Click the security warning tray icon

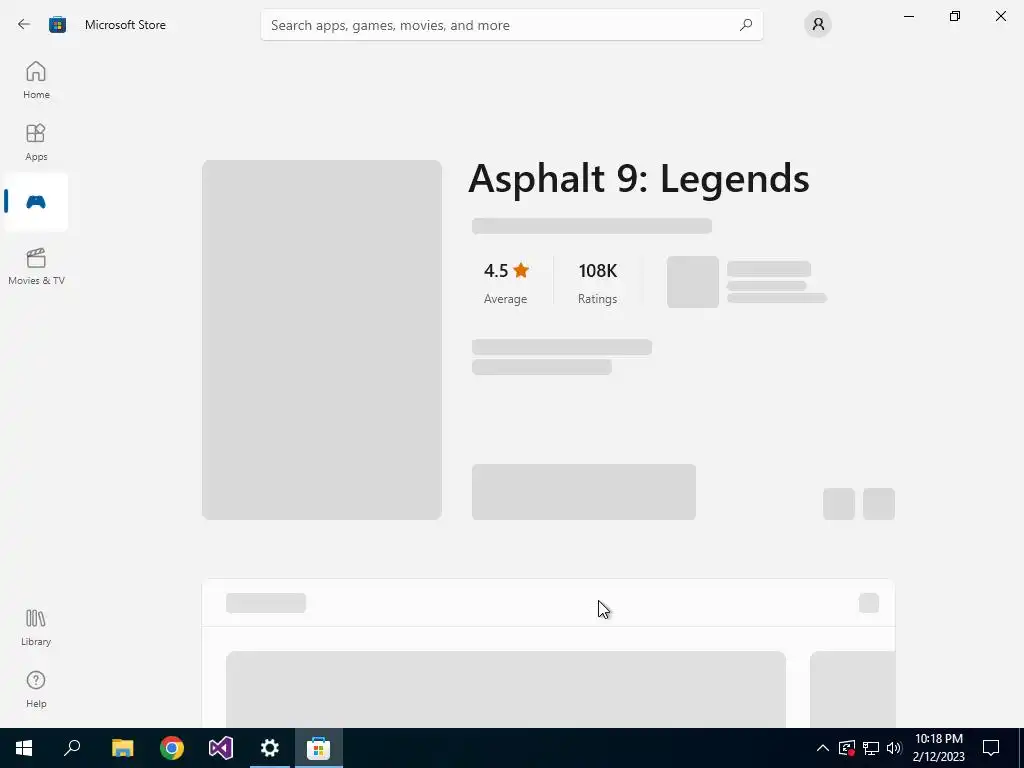tap(846, 748)
